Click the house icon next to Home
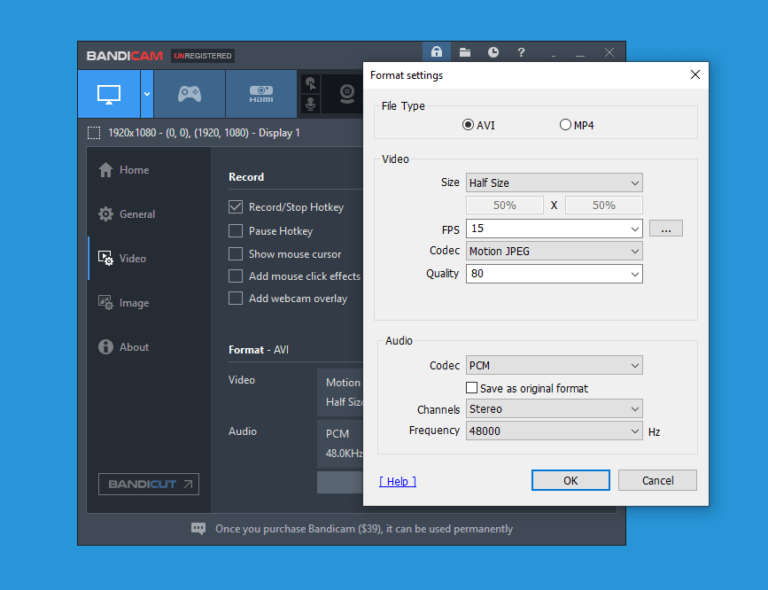 (105, 170)
